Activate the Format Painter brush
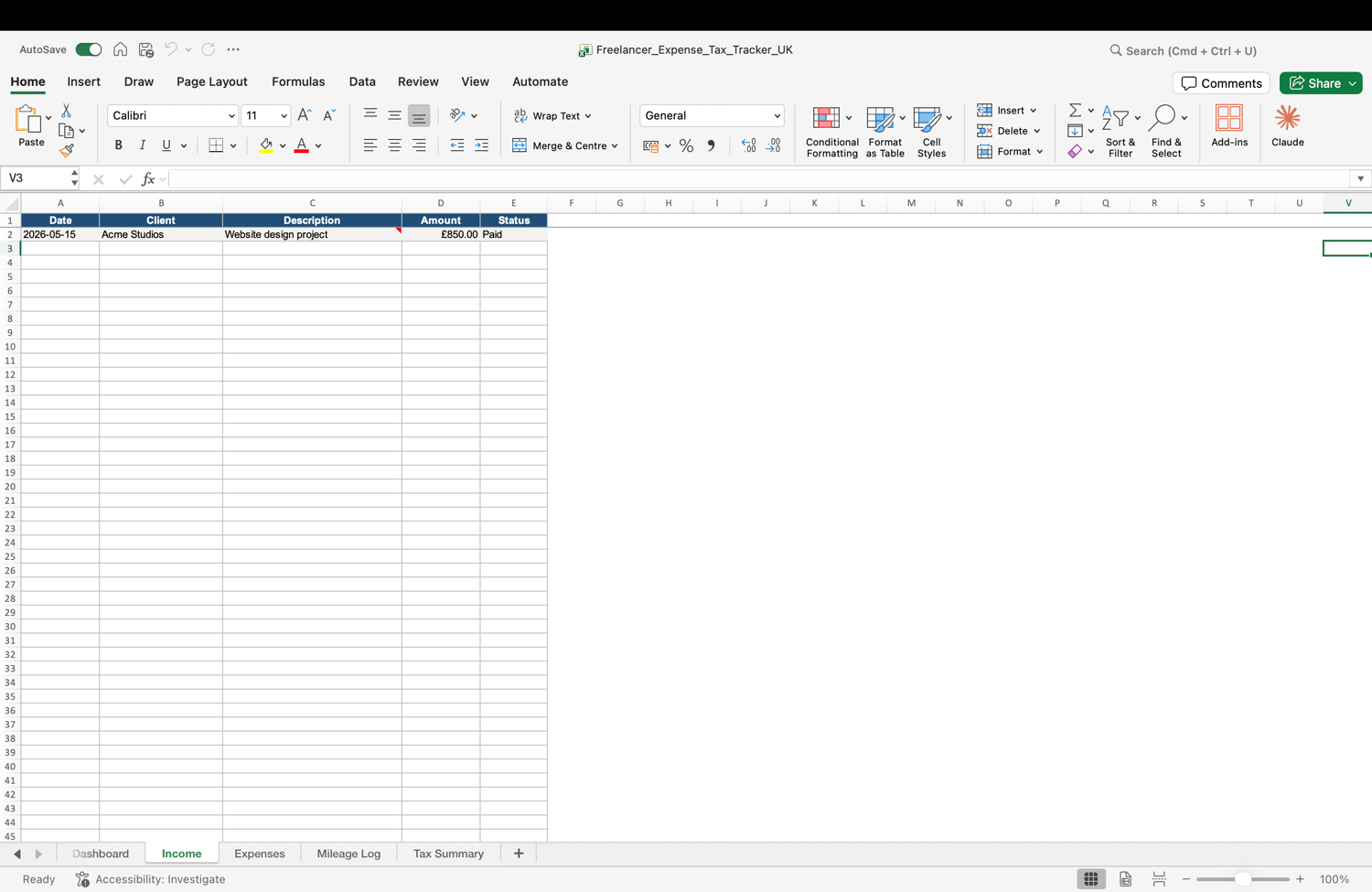Screen dimensions: 1372x892 coord(66,151)
